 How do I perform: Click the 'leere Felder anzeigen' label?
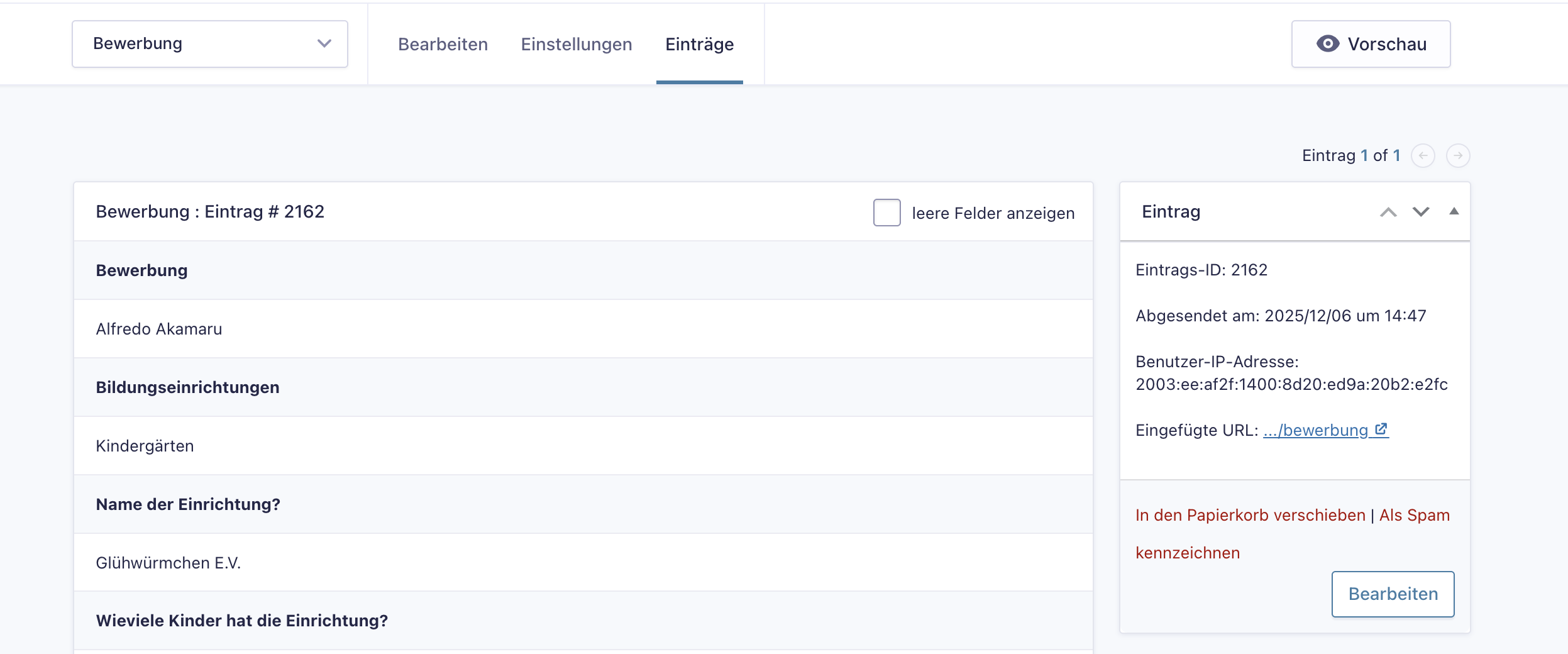coord(993,213)
